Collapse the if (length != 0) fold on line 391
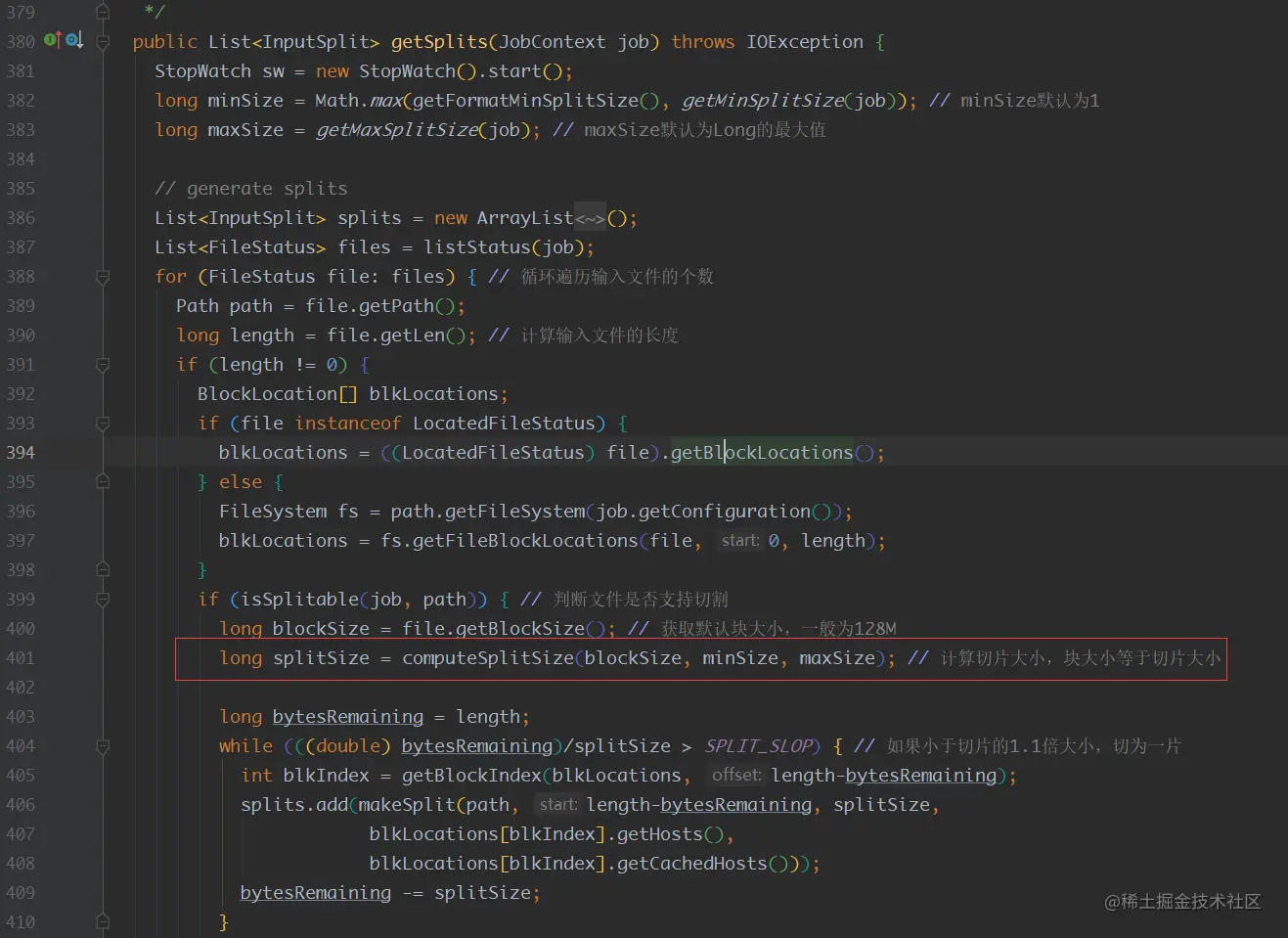The image size is (1288, 938). click(x=103, y=365)
